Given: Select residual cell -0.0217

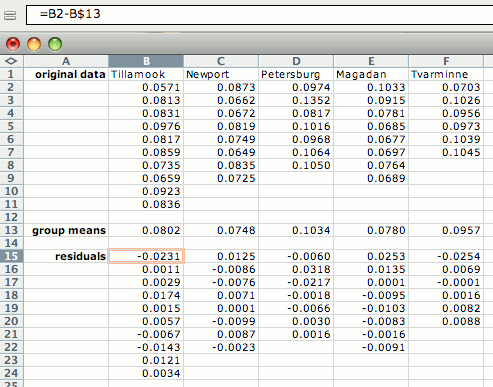Looking at the screenshot, I should tap(296, 282).
